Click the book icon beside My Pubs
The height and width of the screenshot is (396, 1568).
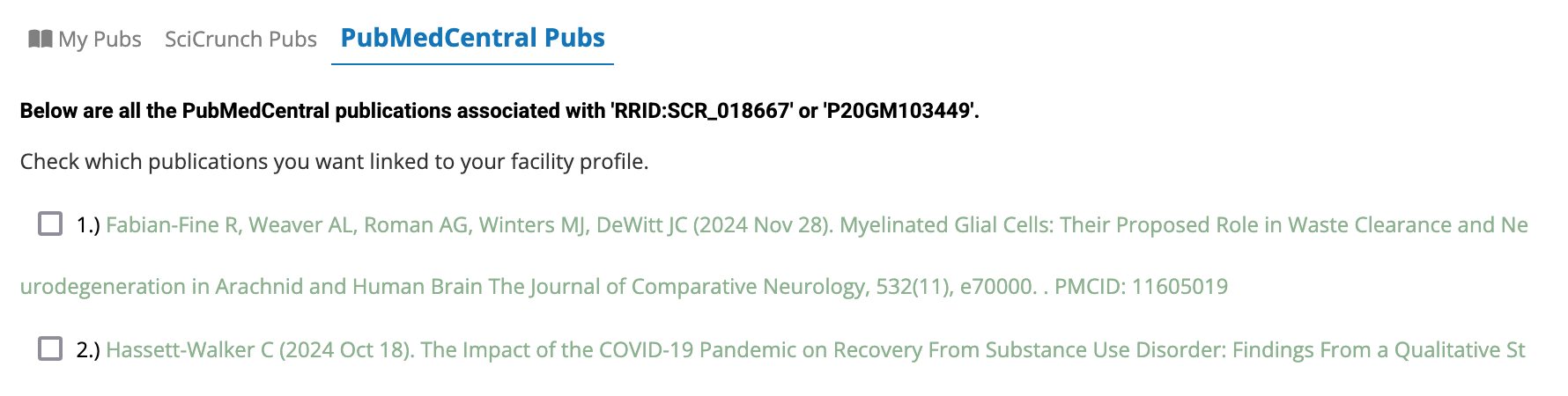[40, 39]
